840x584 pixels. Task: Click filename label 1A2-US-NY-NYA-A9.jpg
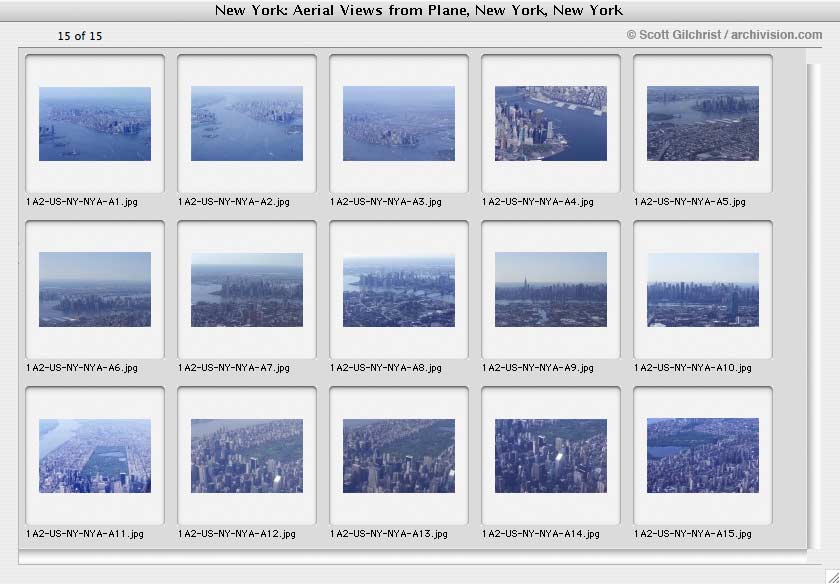coord(538,368)
